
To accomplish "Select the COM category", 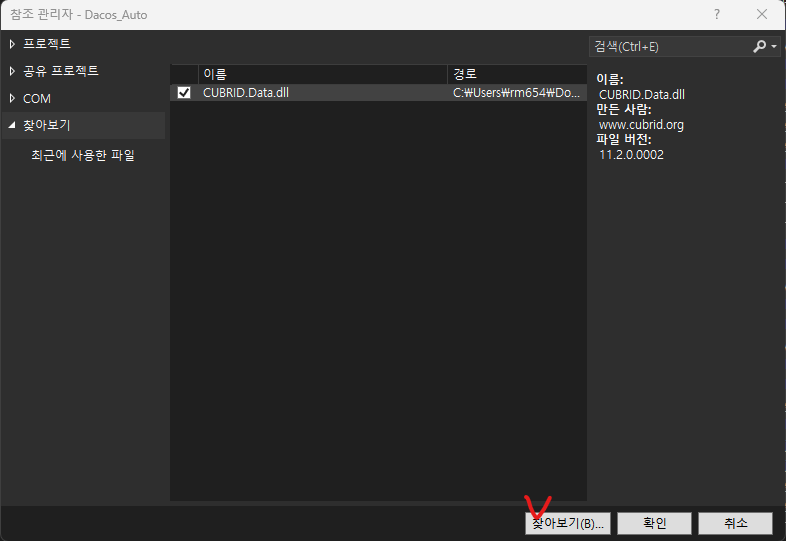I will 37,99.
